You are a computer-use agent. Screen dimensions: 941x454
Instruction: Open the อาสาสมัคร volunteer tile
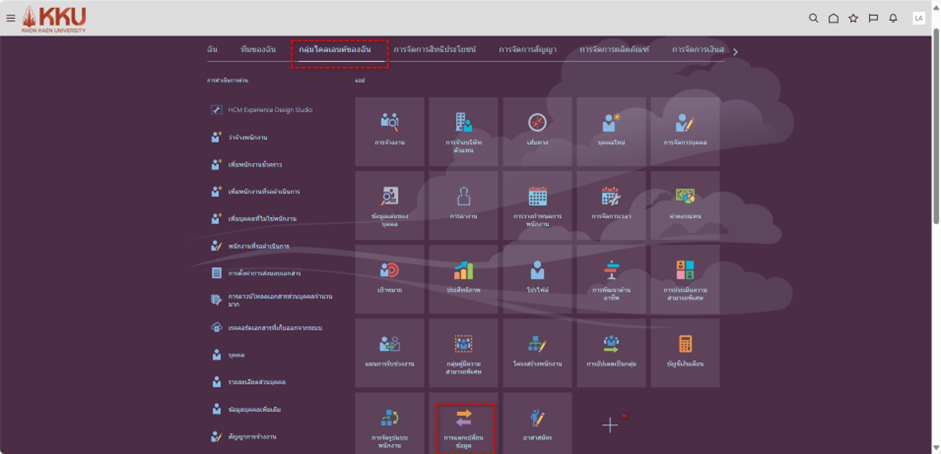(537, 424)
